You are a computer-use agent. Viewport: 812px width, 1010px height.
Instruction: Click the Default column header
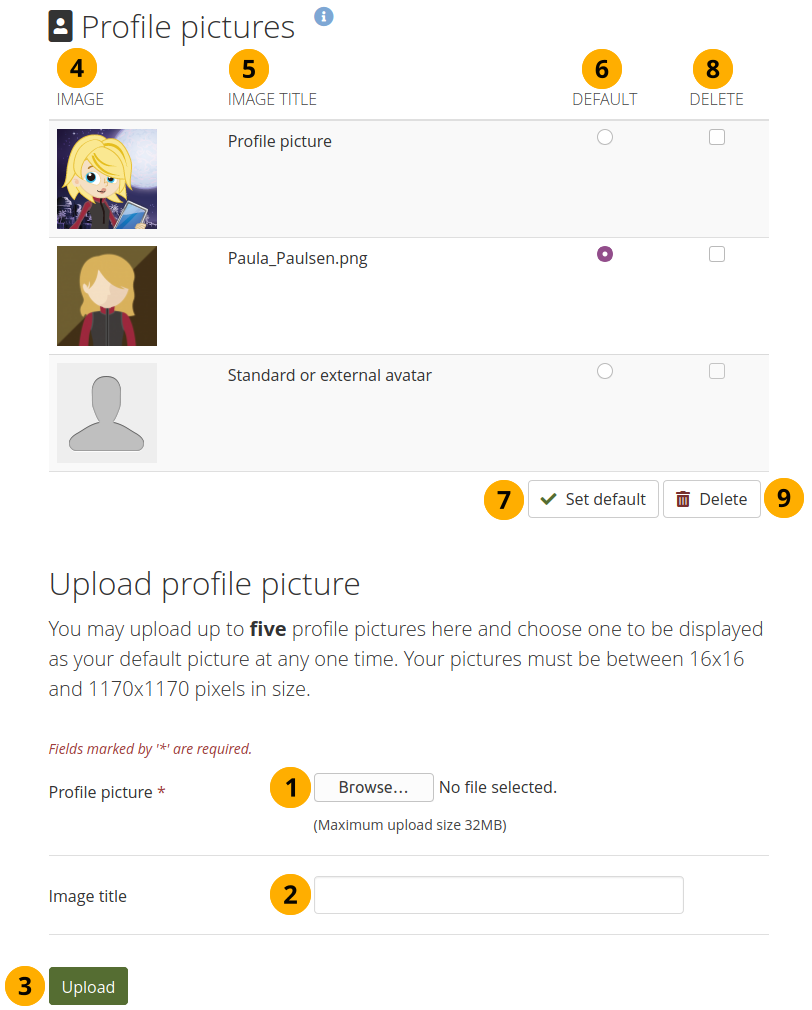(x=604, y=99)
